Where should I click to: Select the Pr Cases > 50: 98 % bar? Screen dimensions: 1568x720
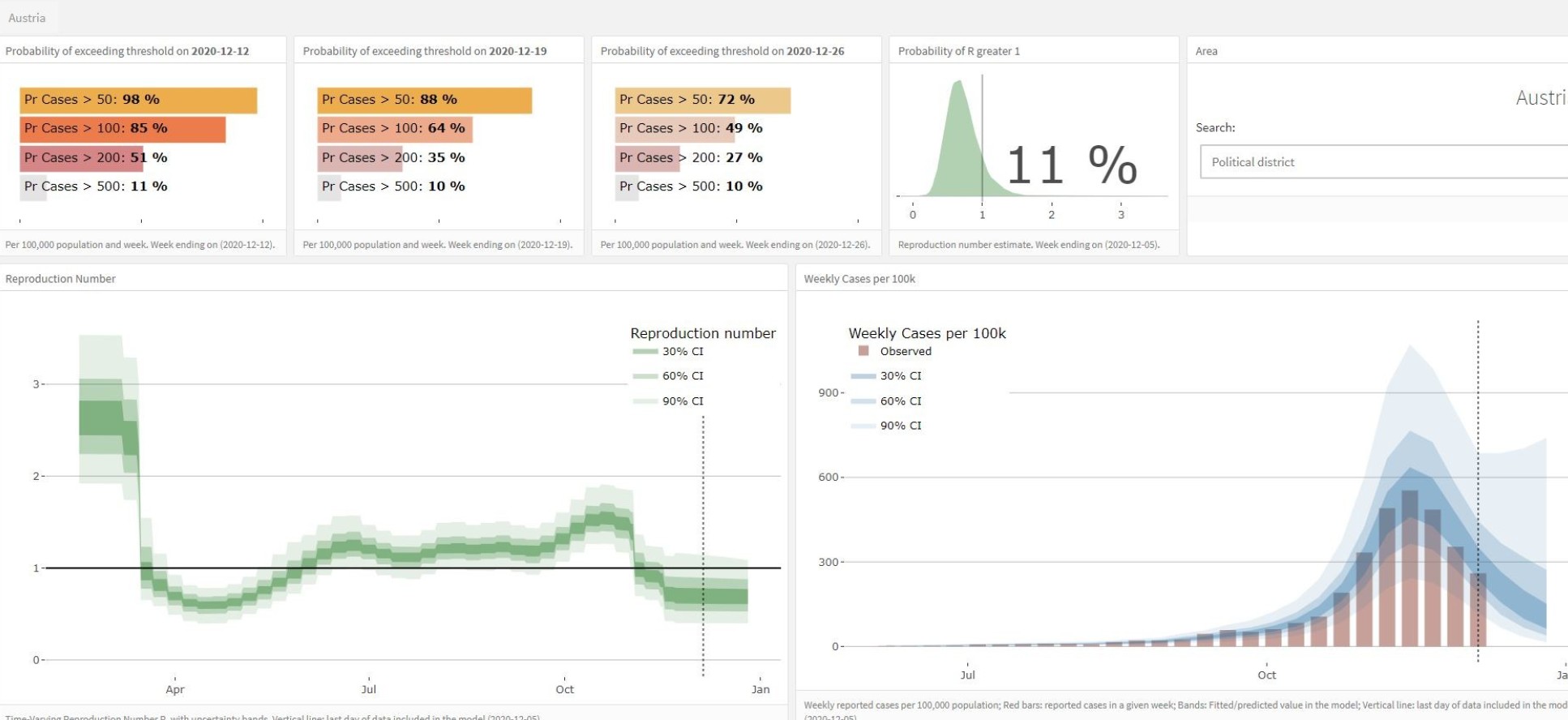tap(138, 100)
